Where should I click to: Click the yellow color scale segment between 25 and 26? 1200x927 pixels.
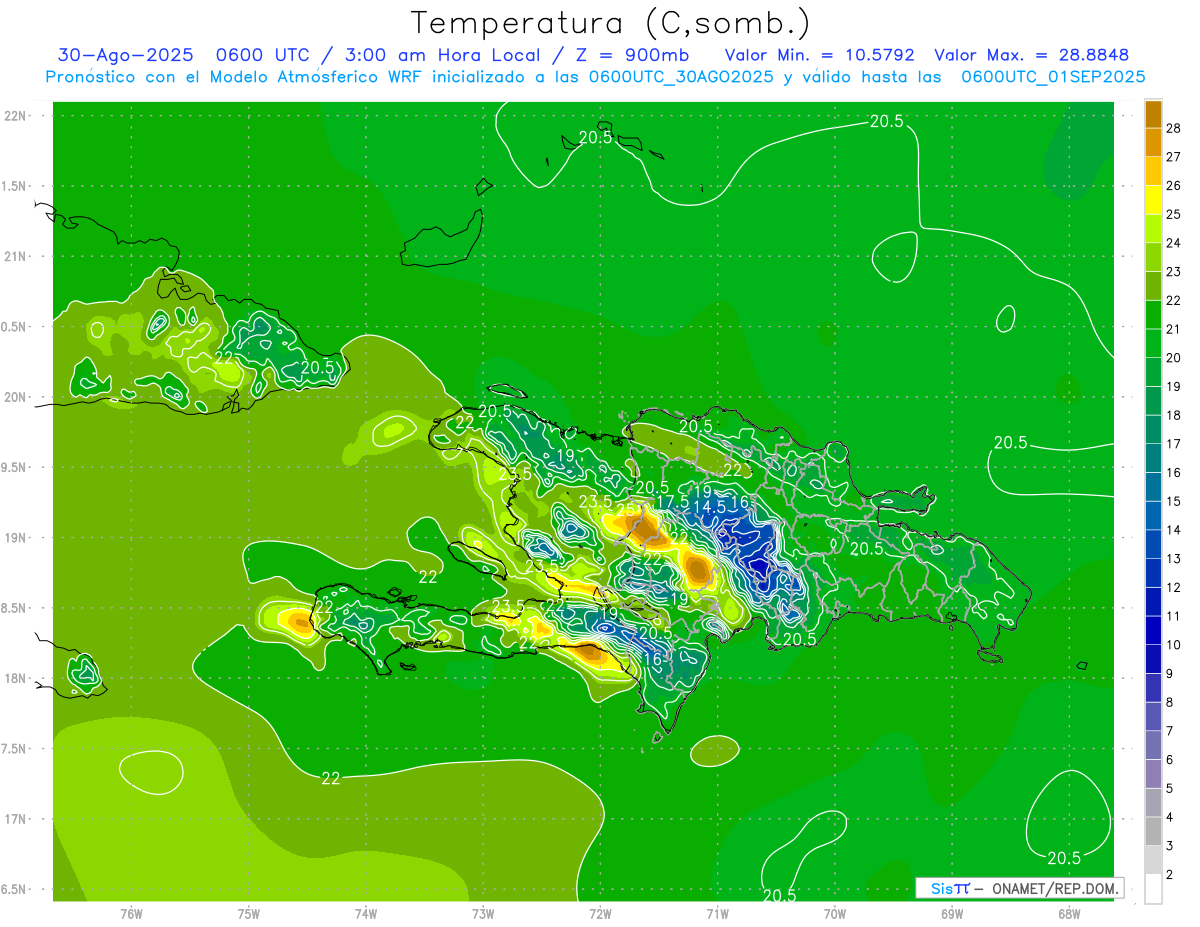pos(1153,200)
